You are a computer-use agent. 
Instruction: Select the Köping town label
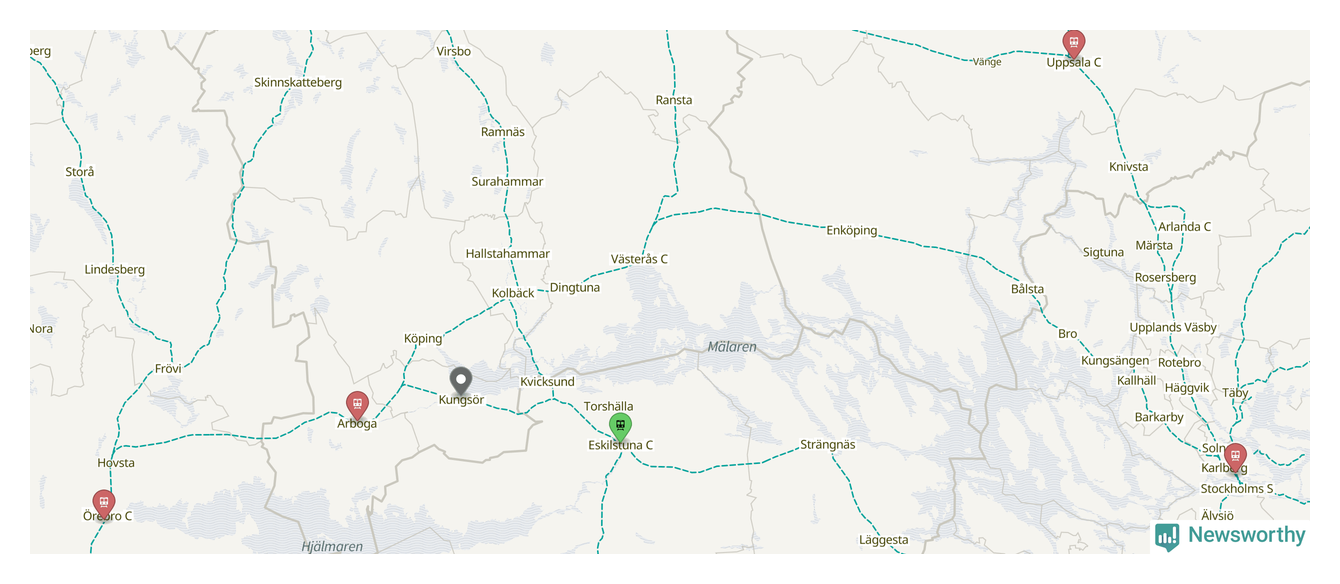click(x=423, y=338)
